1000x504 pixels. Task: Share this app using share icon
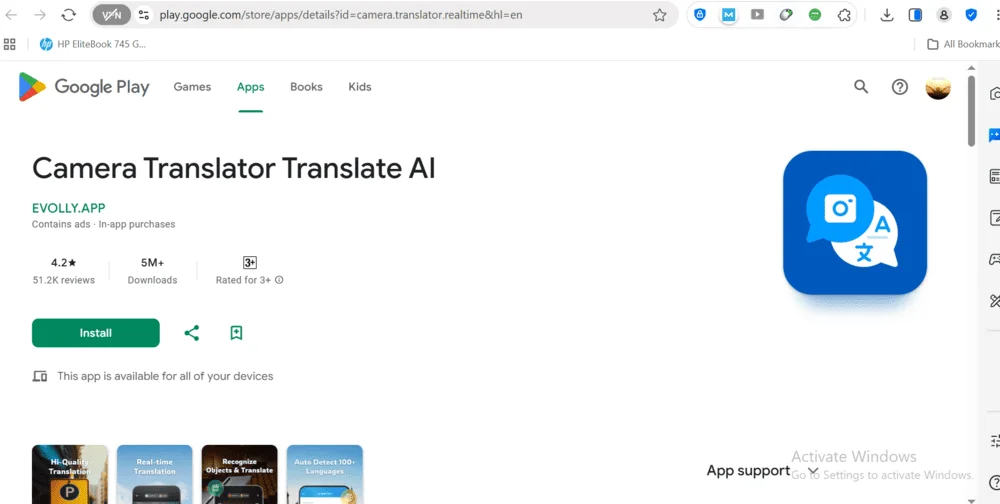[191, 333]
